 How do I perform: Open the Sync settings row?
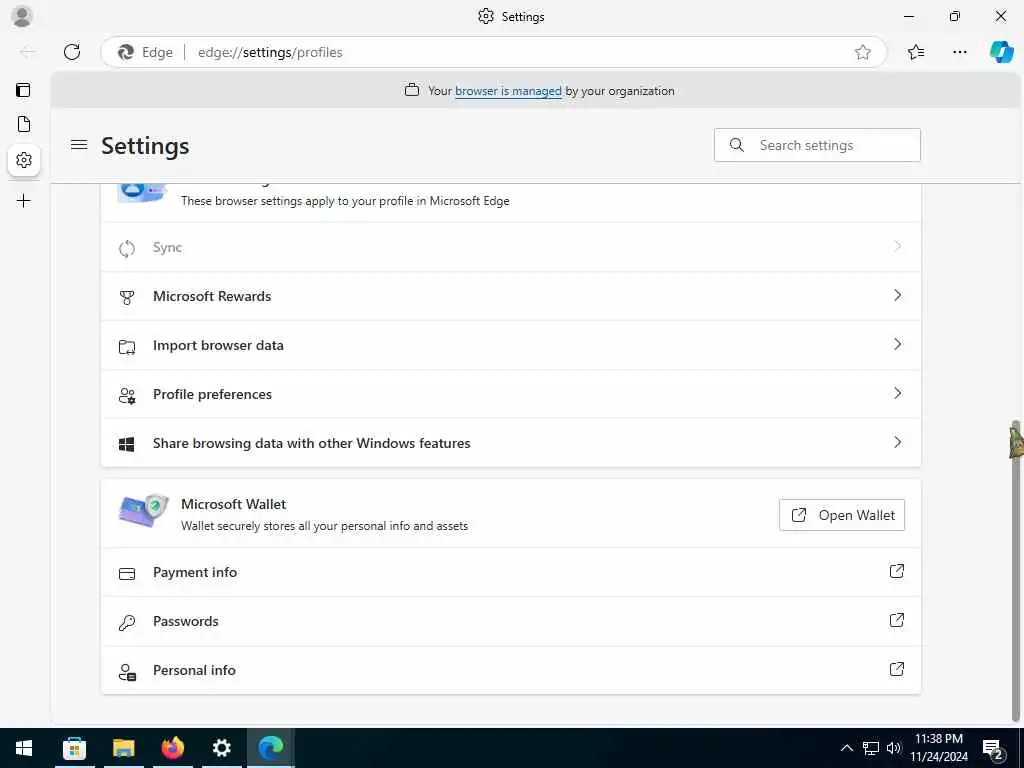point(511,247)
